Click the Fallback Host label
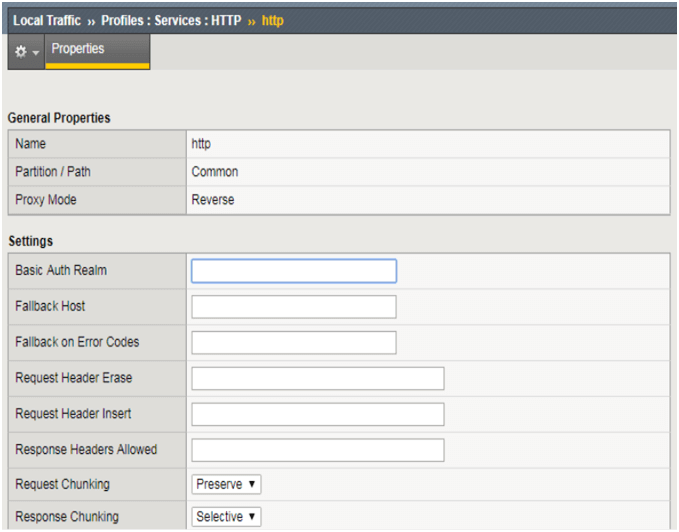Image resolution: width=679 pixels, height=532 pixels. pyautogui.click(x=50, y=306)
